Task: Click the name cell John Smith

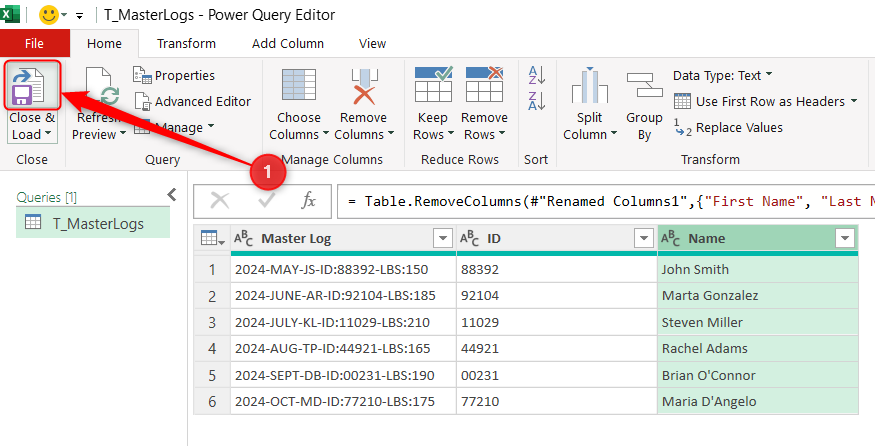Action: (758, 270)
